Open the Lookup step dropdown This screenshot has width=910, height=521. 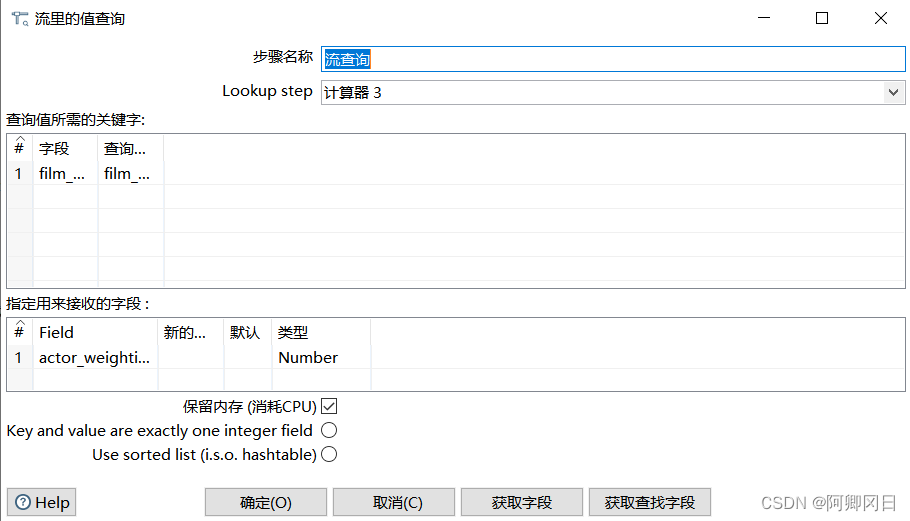(893, 92)
